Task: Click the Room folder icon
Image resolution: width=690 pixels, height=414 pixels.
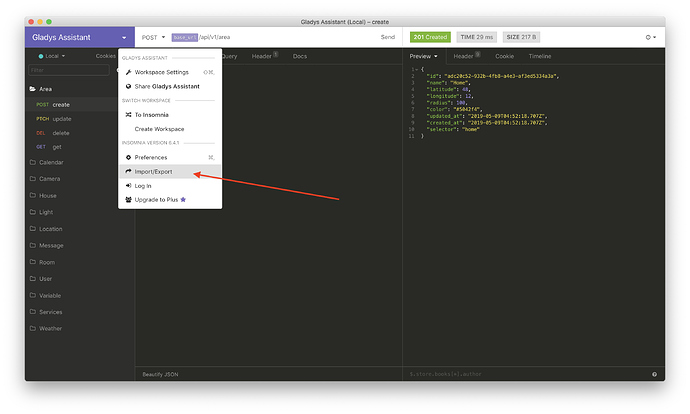Action: pyautogui.click(x=33, y=262)
